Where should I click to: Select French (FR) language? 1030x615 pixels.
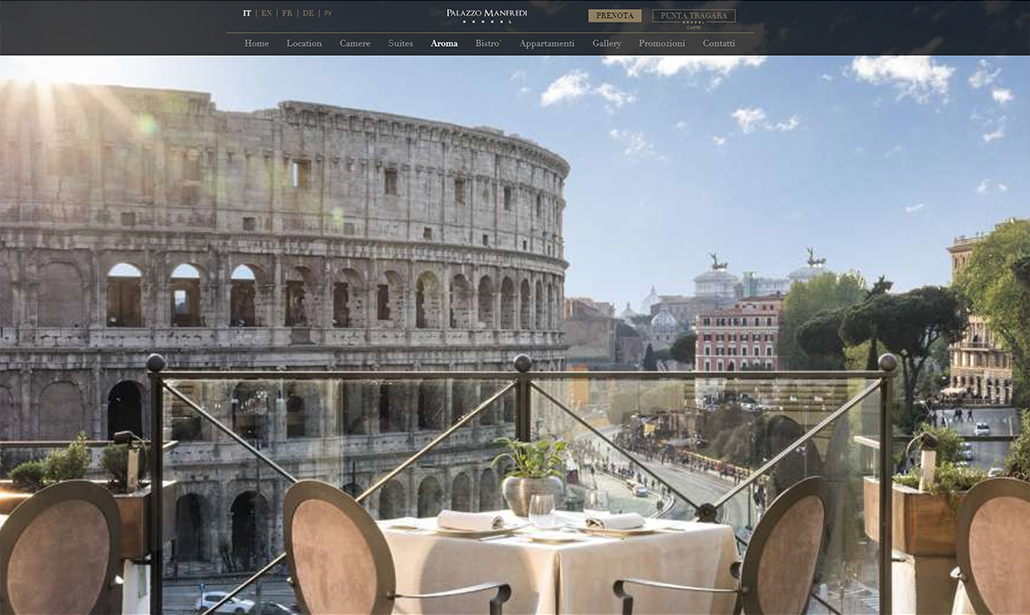(x=287, y=14)
